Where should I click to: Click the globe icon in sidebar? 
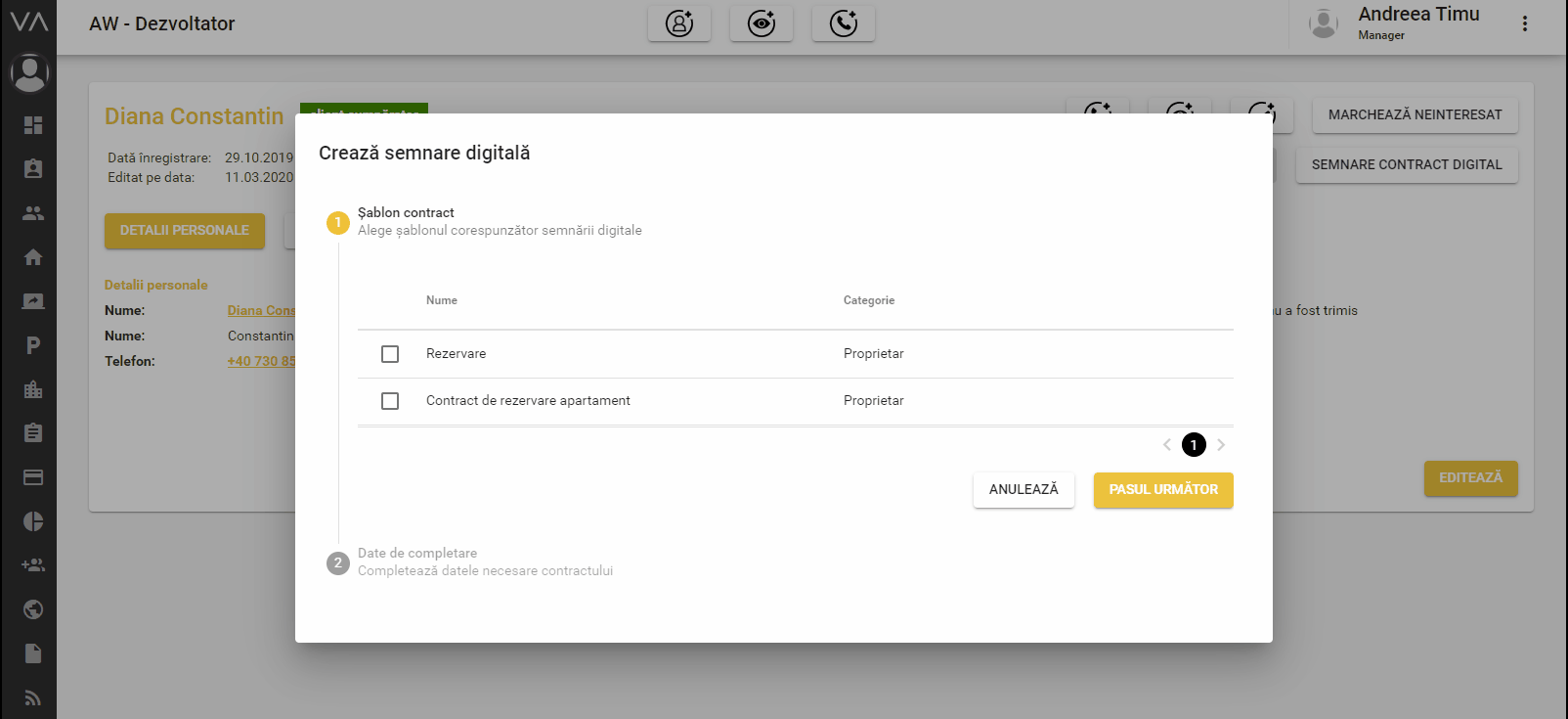point(33,609)
